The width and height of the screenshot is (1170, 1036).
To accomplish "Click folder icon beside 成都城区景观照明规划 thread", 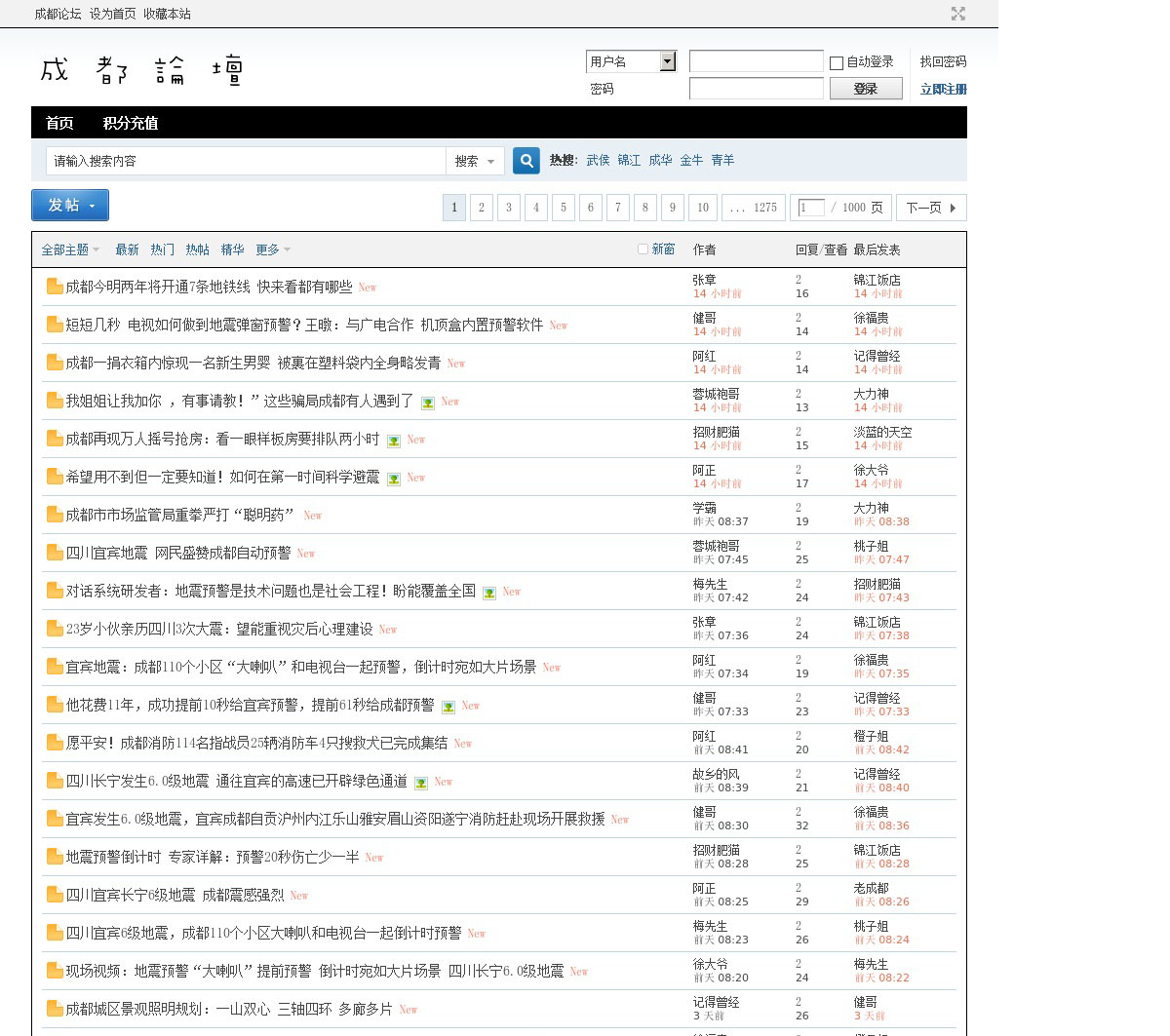I will pyautogui.click(x=55, y=1009).
